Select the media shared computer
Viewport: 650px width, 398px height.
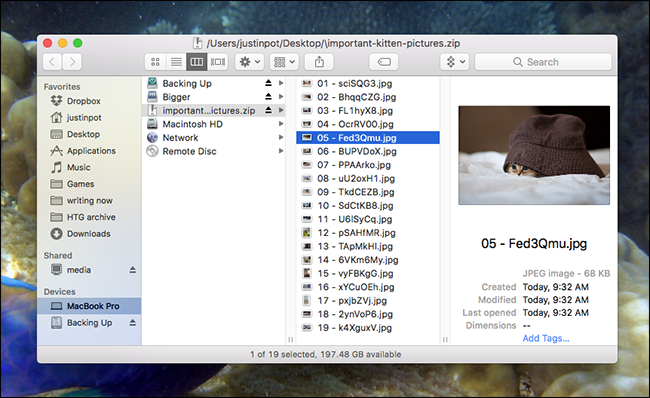pos(79,270)
